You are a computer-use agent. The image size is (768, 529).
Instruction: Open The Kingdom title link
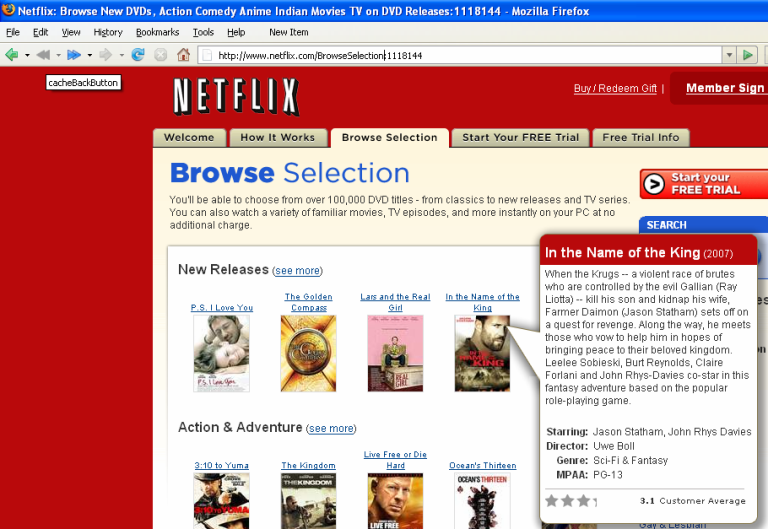pyautogui.click(x=309, y=465)
